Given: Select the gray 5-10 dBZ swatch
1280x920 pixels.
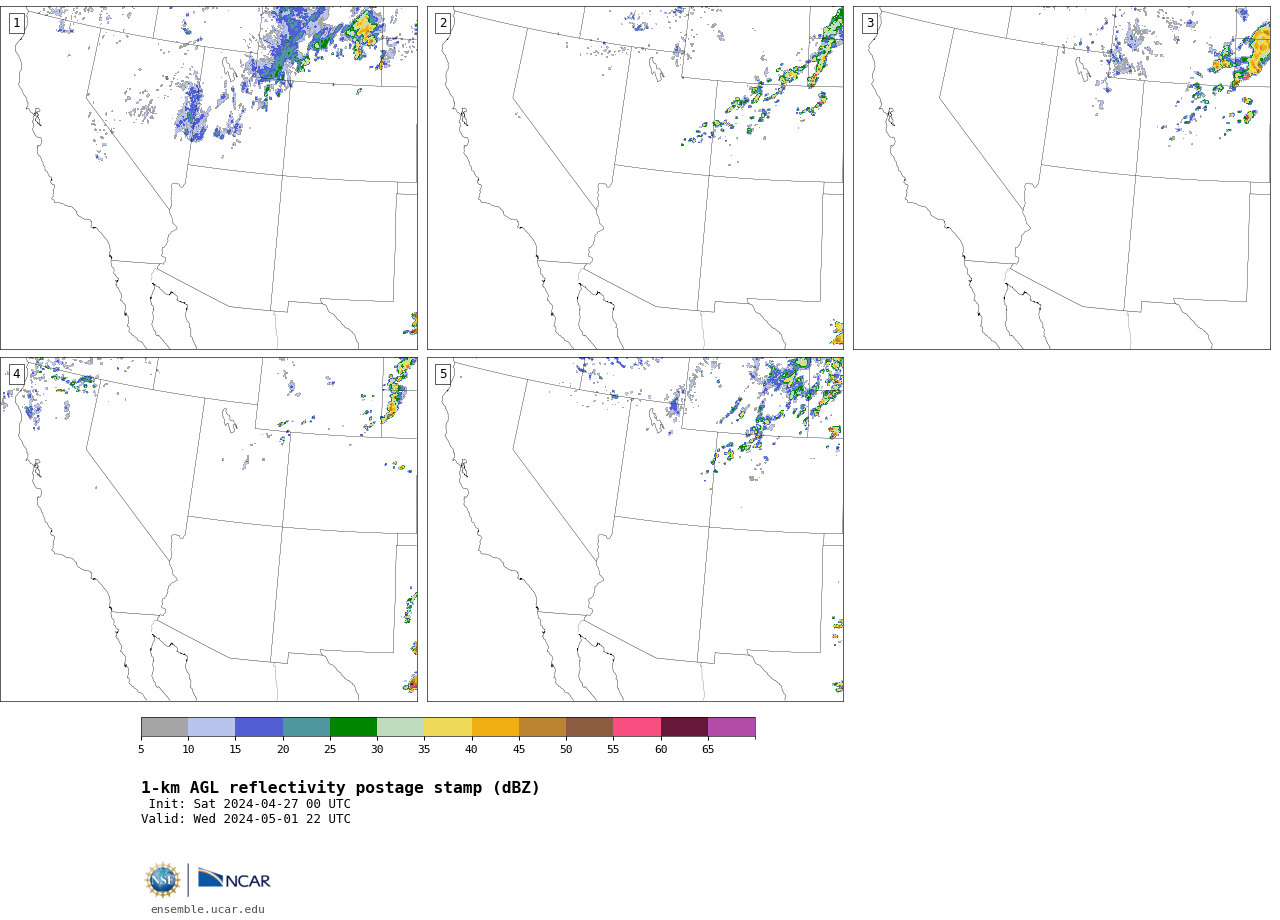Looking at the screenshot, I should click(164, 727).
